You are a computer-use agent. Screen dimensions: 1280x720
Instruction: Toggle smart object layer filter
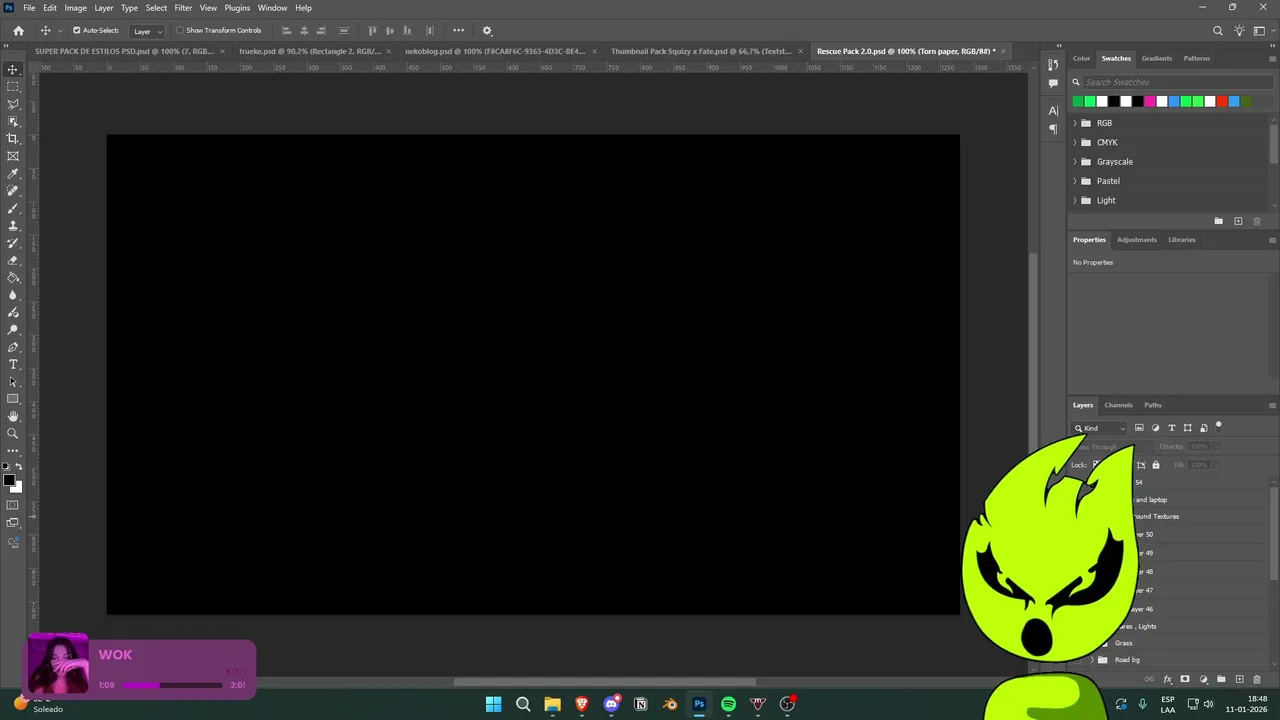coord(1204,428)
